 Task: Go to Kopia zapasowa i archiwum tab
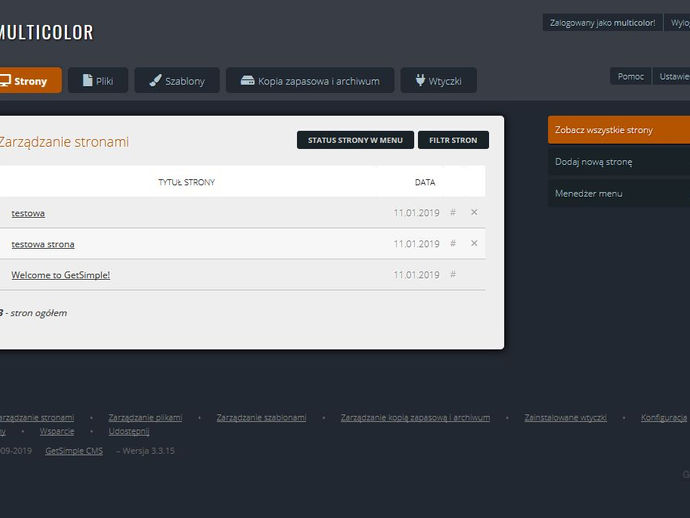tap(310, 81)
